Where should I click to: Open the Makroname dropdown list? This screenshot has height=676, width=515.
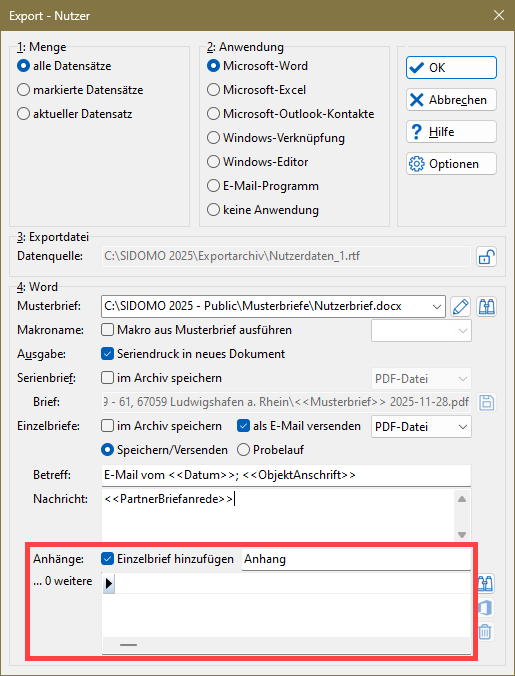421,331
